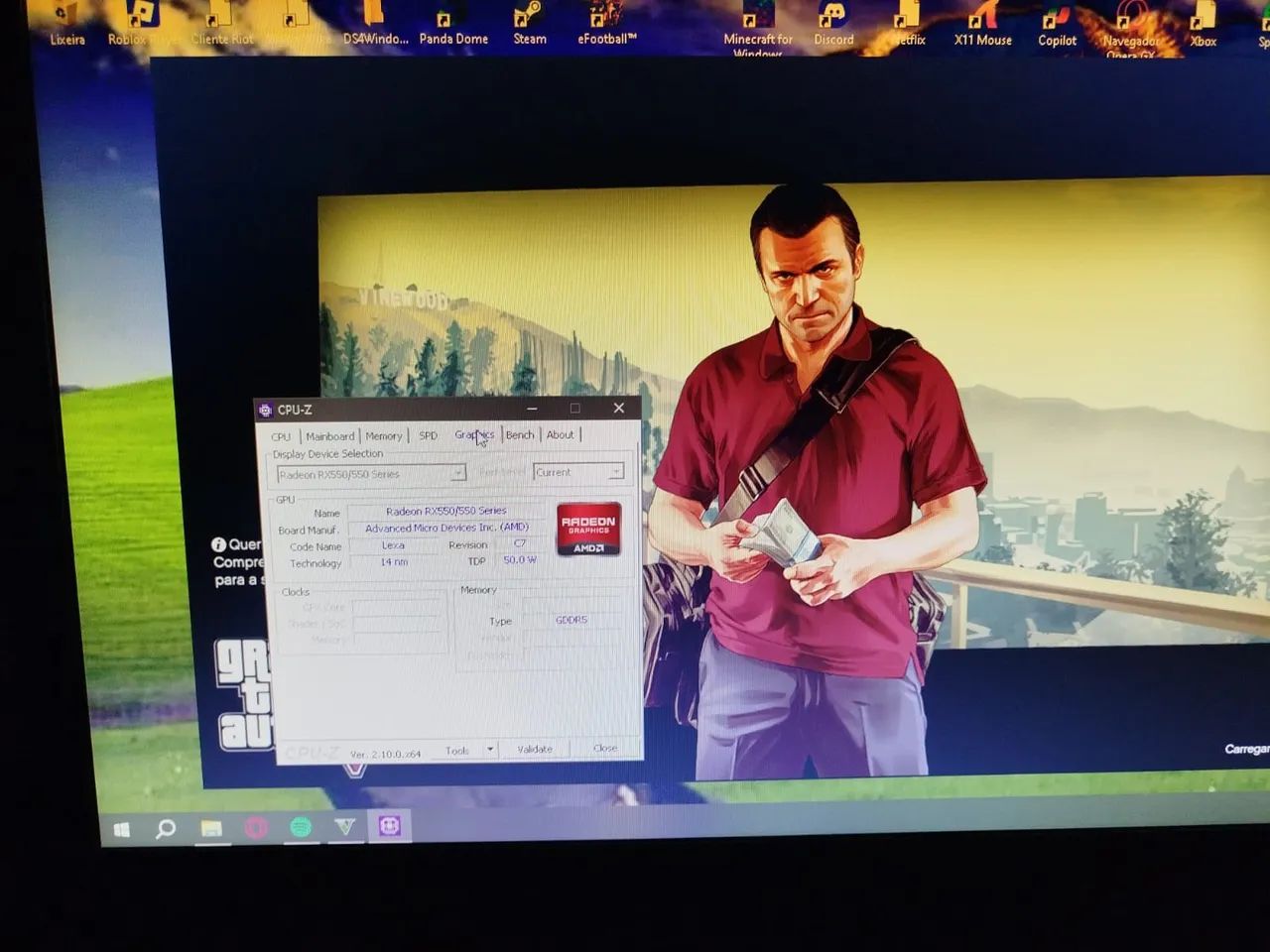Click the Advanced Micro Devices Inc. board manufacturer value
Screen dimensions: 1270x952
(446, 528)
